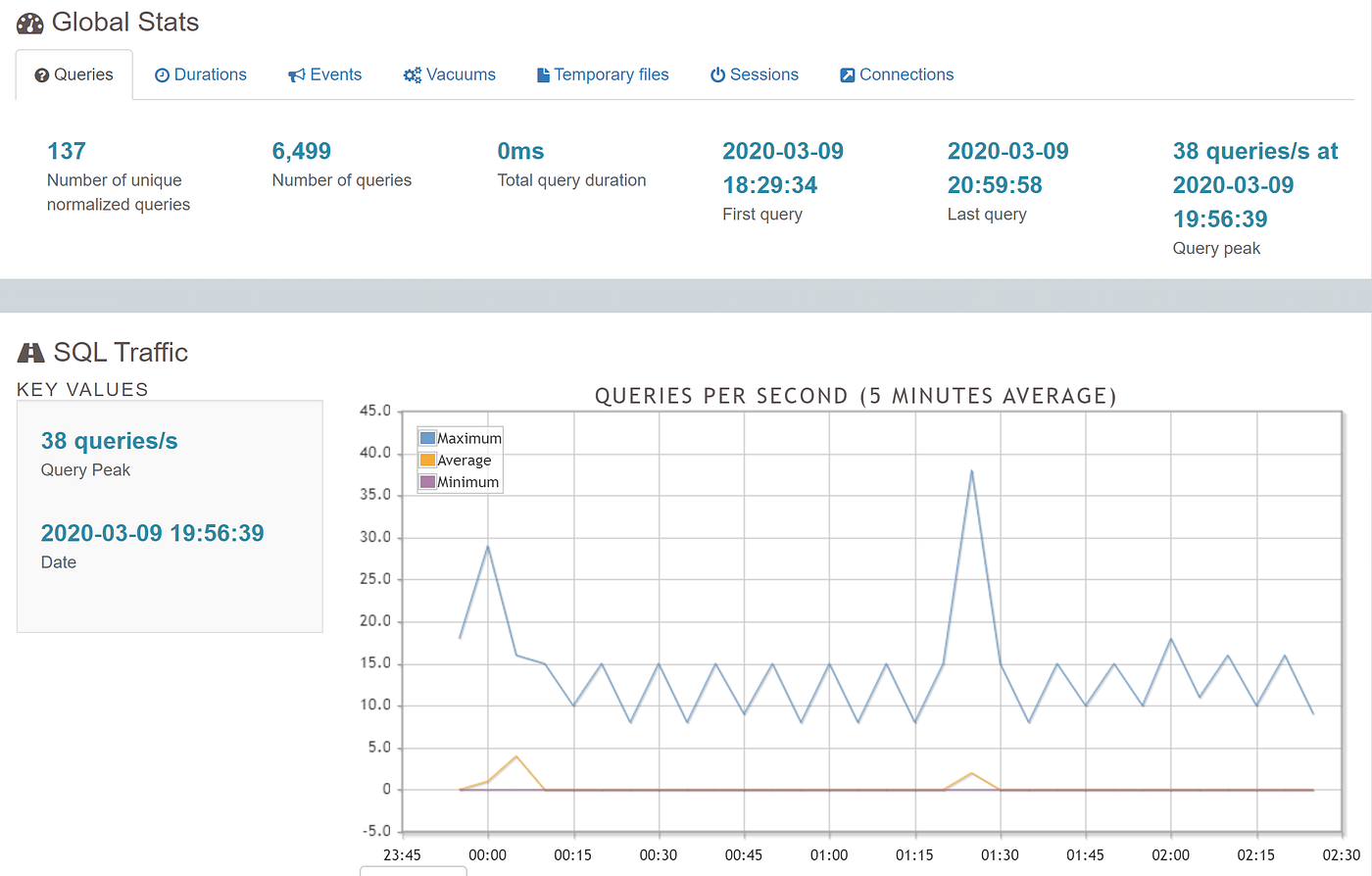Click the 23:45 x-axis label

402,855
